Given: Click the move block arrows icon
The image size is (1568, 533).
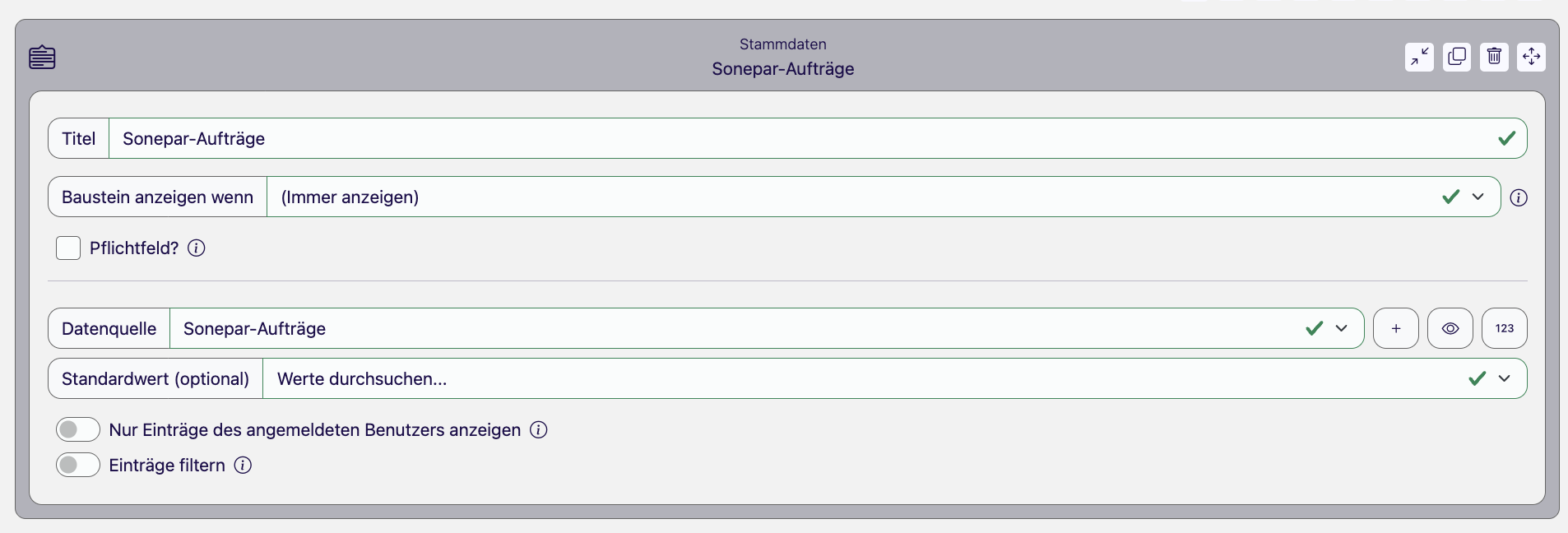Looking at the screenshot, I should click(1531, 57).
